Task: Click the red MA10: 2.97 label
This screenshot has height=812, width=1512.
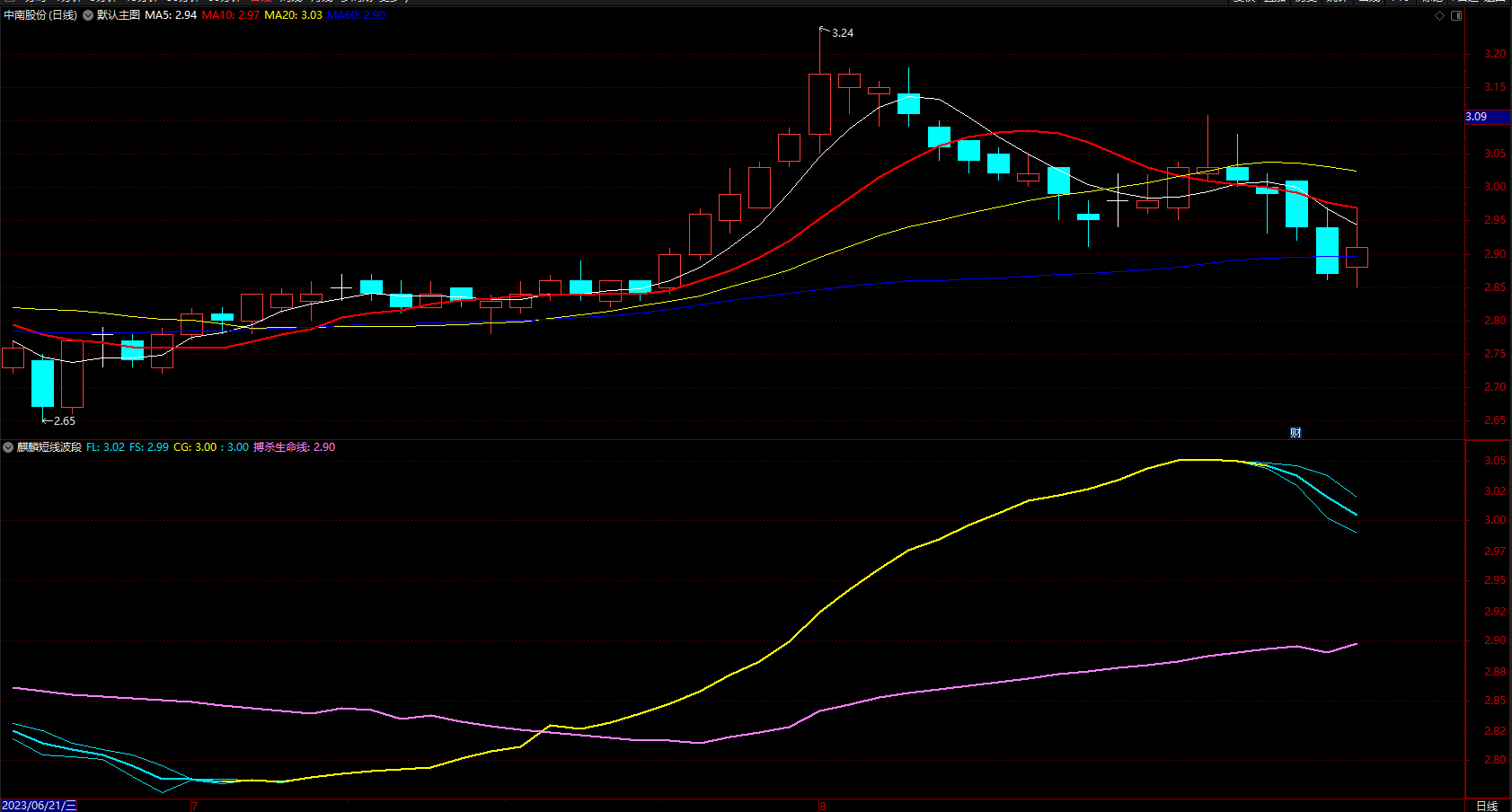Action: [x=231, y=15]
